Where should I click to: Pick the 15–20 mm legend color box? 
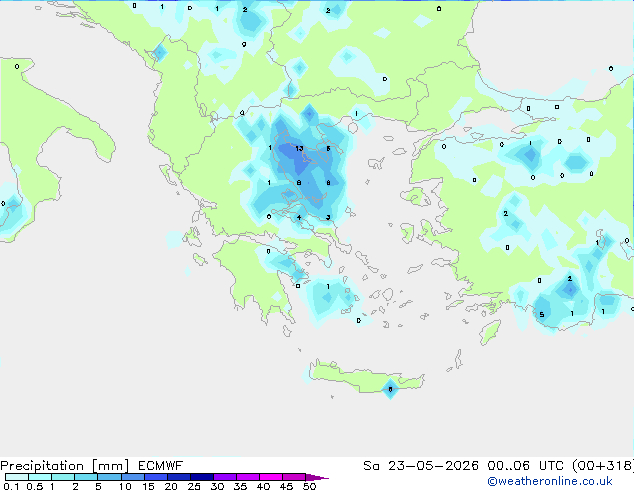[x=156, y=477]
